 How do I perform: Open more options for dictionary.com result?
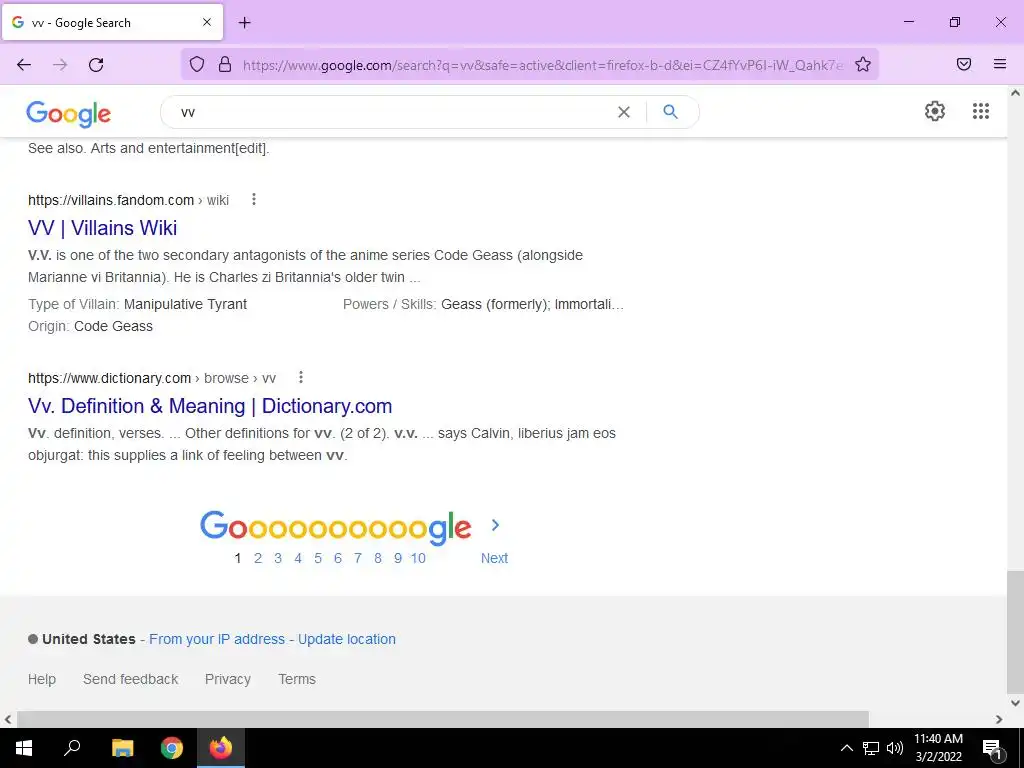(x=300, y=377)
